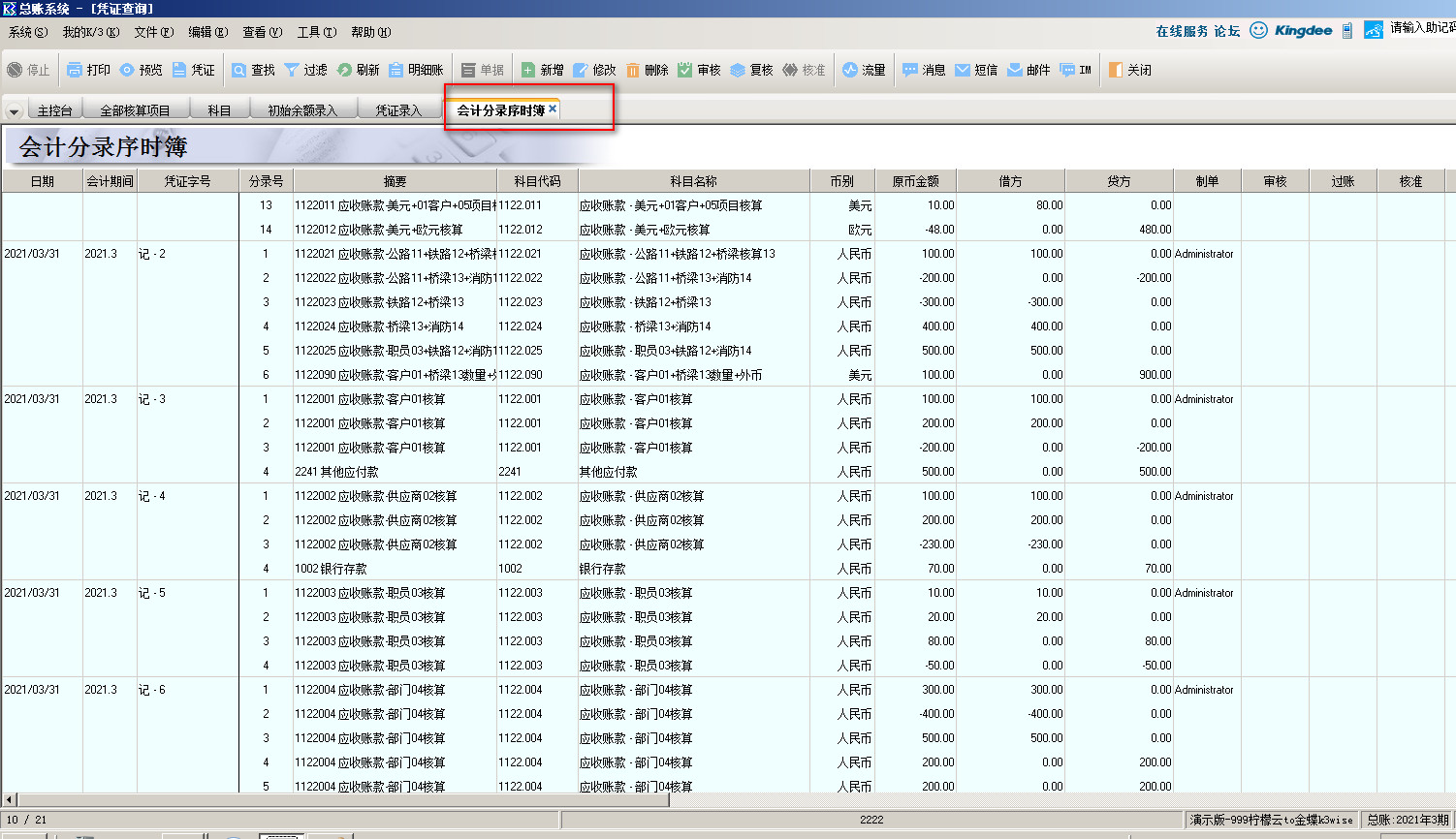Expand the tab list dropdown arrow

pos(14,111)
